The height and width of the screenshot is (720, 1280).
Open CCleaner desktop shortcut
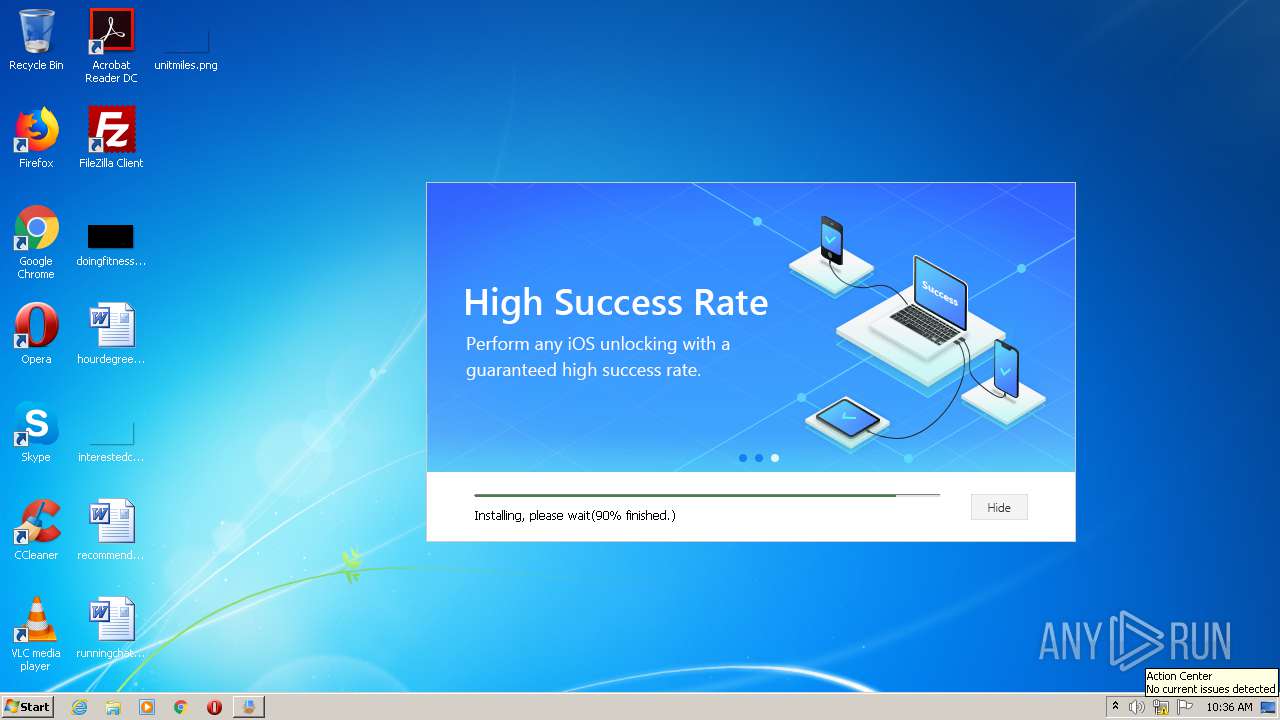tap(36, 530)
